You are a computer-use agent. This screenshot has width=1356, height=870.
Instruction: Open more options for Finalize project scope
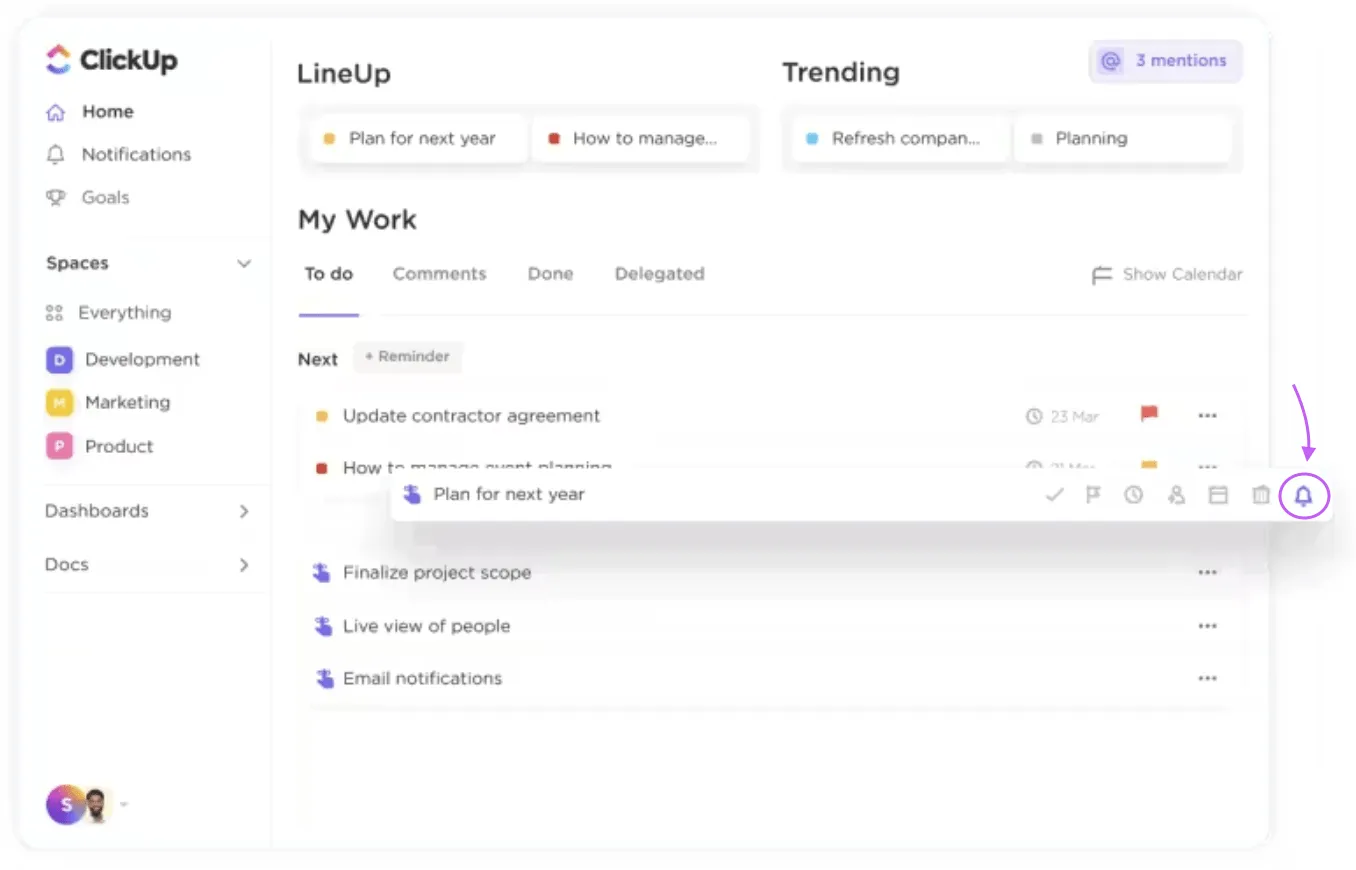coord(1207,573)
